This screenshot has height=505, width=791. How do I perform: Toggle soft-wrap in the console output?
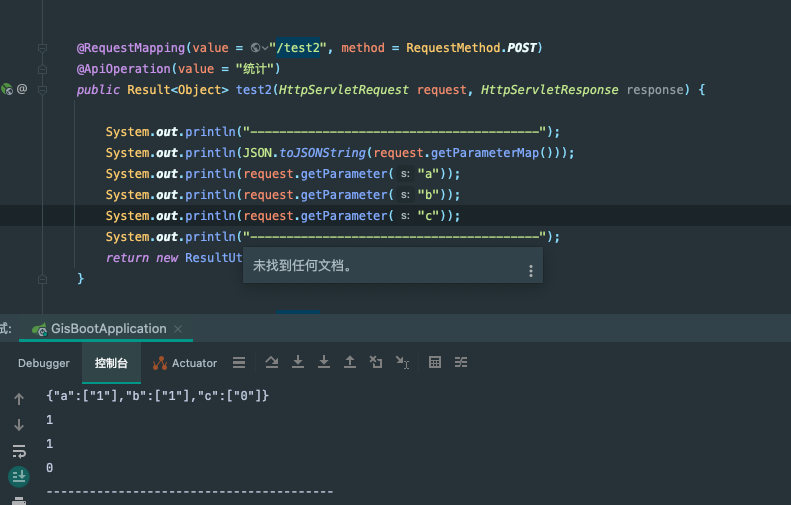click(18, 451)
